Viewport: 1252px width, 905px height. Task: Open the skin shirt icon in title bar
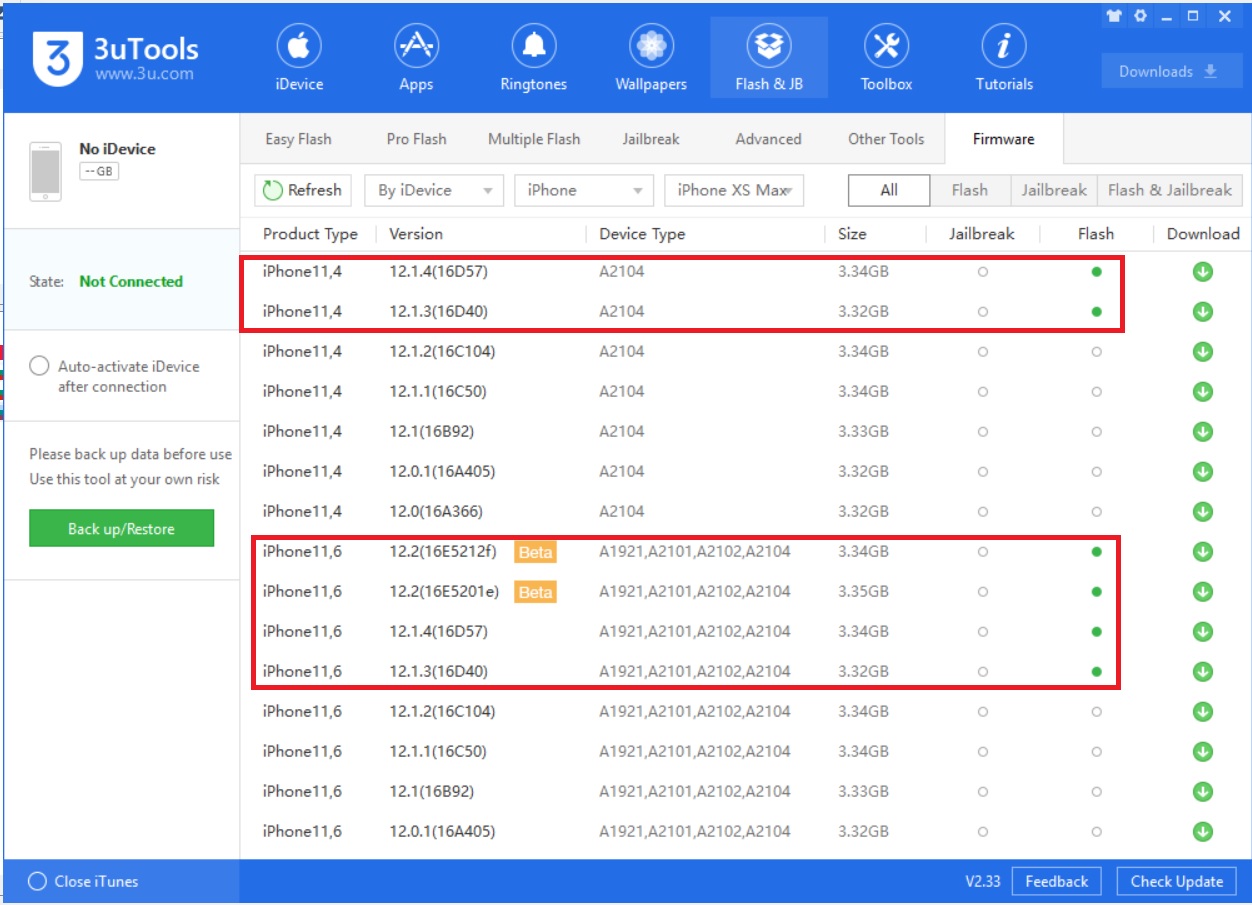point(1114,17)
